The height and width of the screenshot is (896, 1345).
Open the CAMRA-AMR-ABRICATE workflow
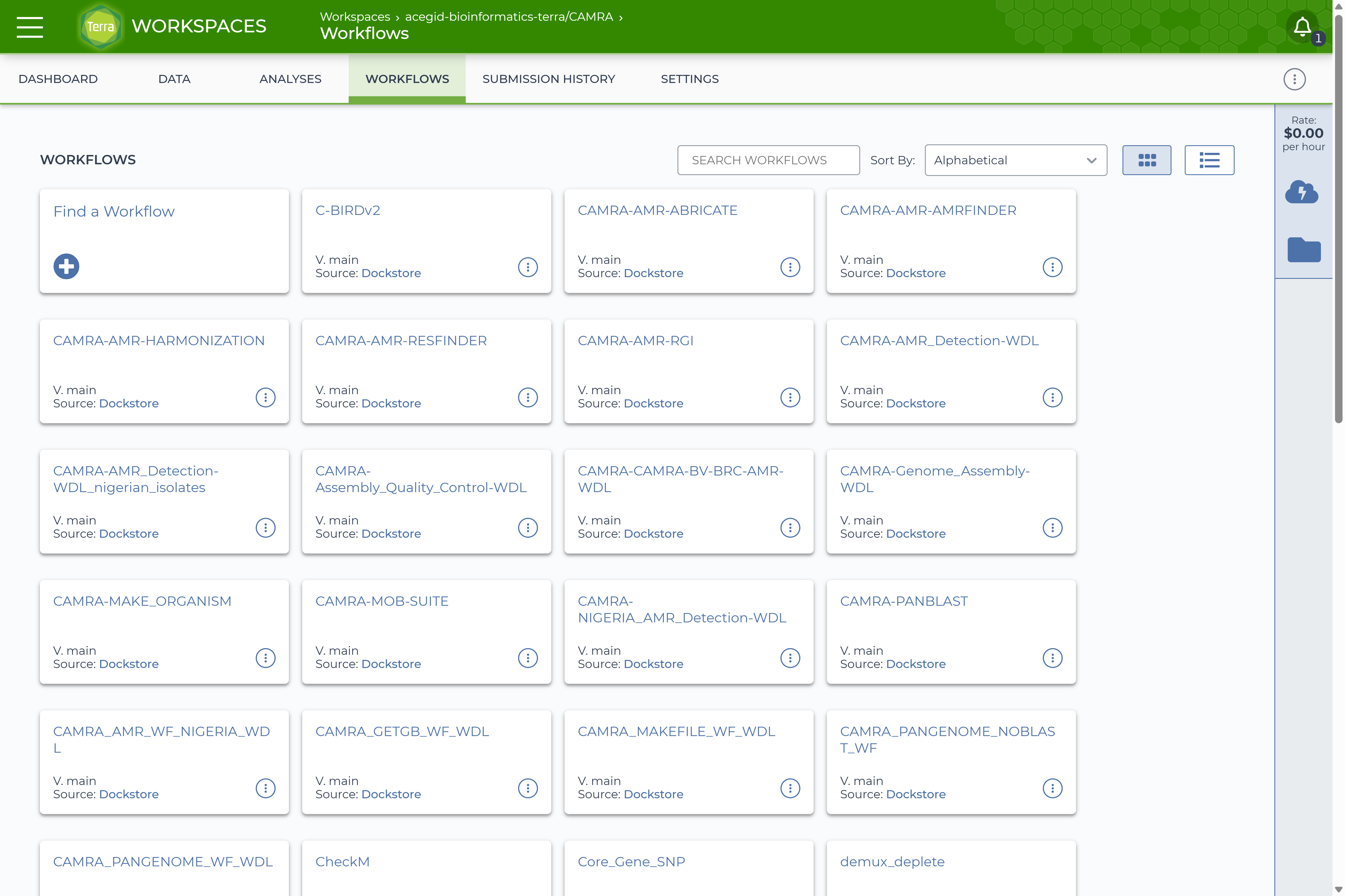pyautogui.click(x=657, y=210)
